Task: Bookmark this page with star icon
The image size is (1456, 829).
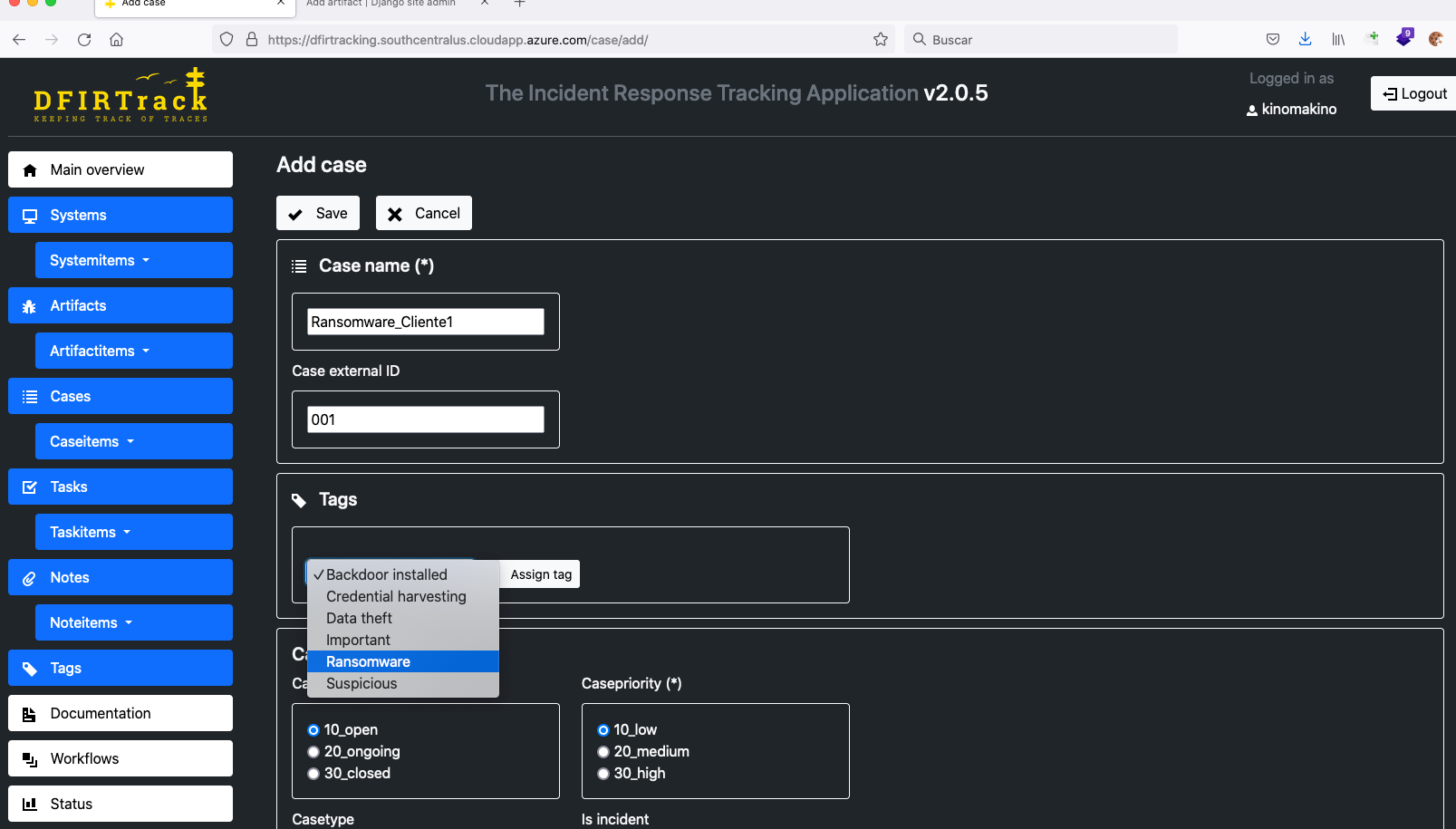Action: click(x=880, y=40)
